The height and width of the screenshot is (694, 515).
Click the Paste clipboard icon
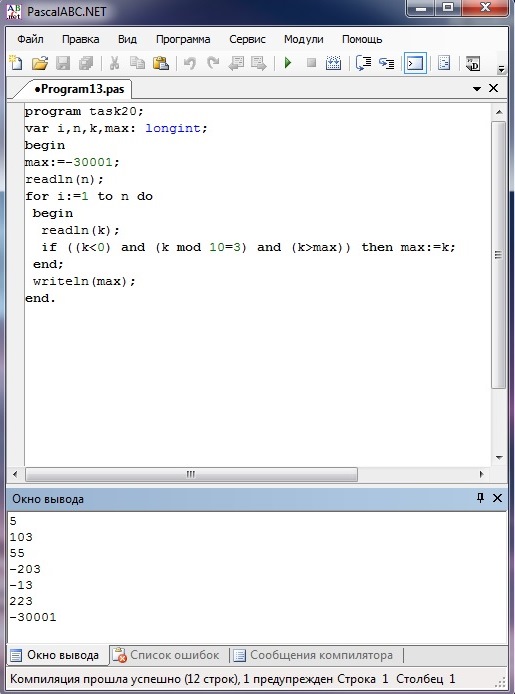click(x=161, y=63)
